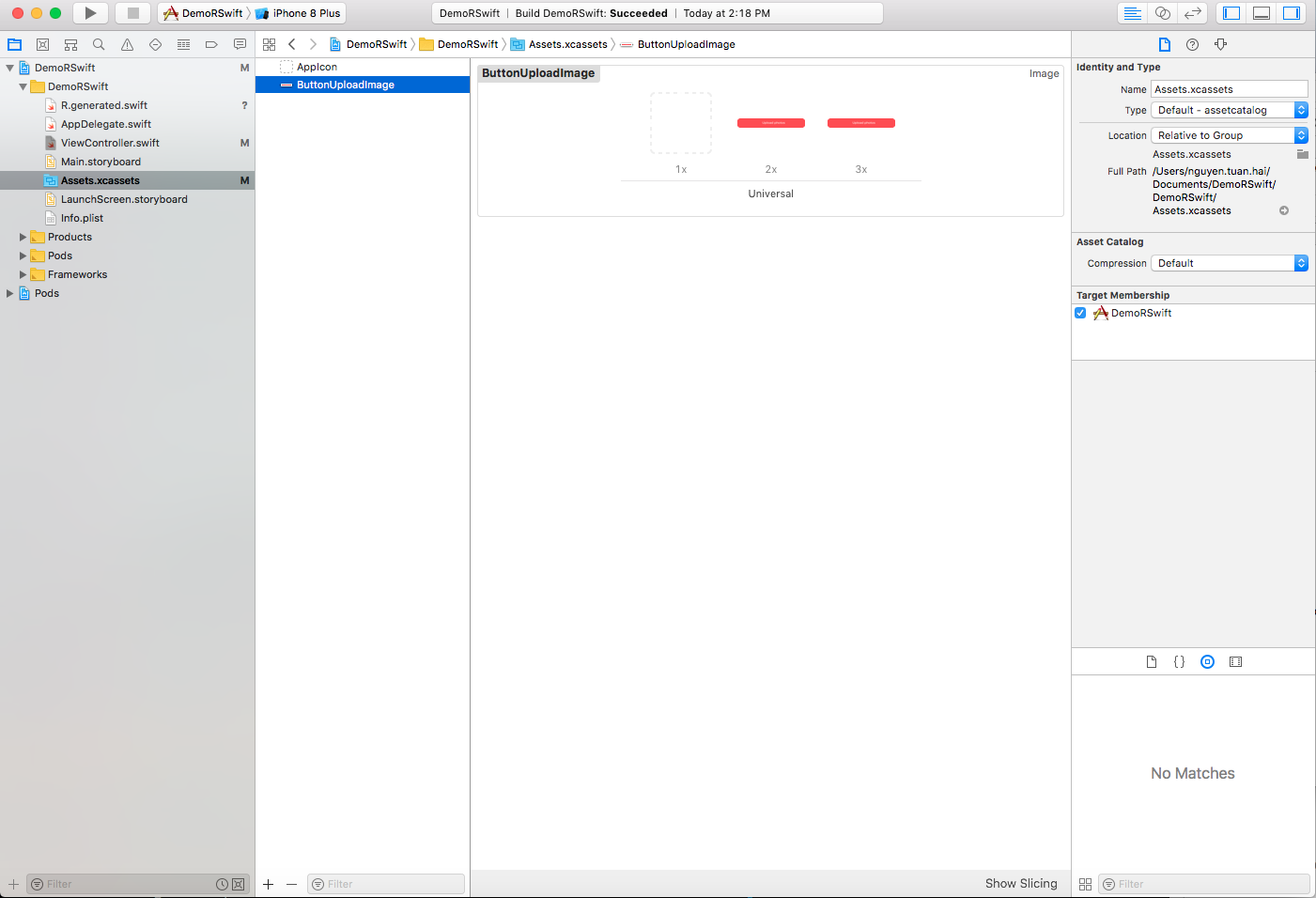
Task: Expand the Pods folder group
Action: point(23,255)
